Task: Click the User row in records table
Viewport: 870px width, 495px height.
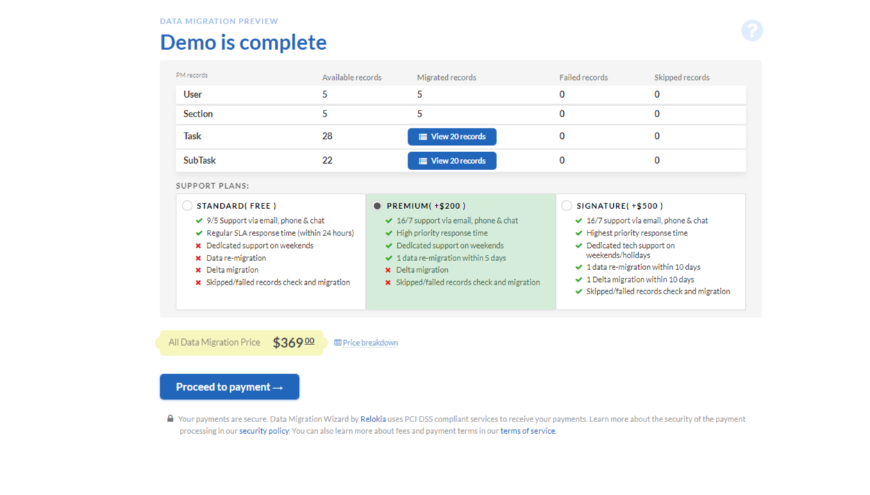Action: [193, 94]
